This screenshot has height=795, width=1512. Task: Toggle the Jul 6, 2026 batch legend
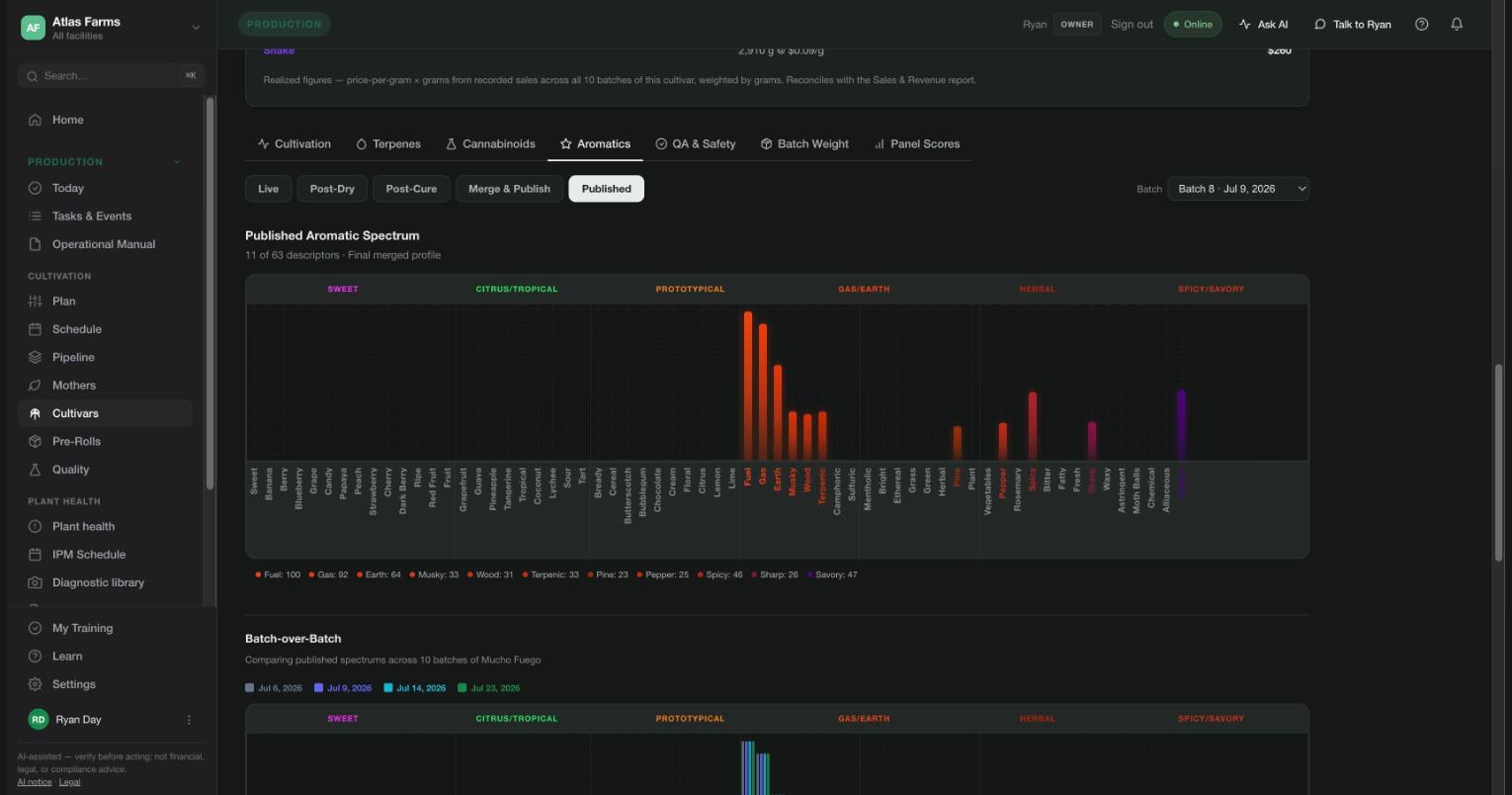click(x=274, y=688)
